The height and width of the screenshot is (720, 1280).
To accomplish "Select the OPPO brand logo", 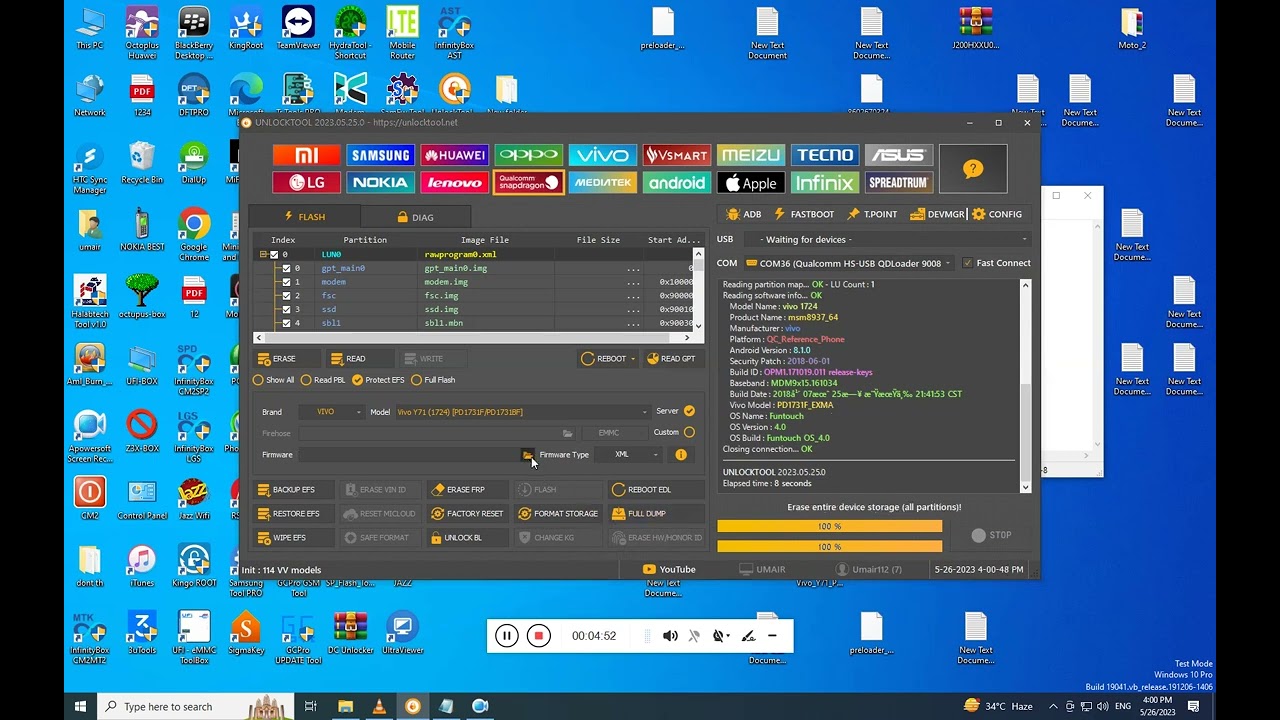I will click(528, 155).
